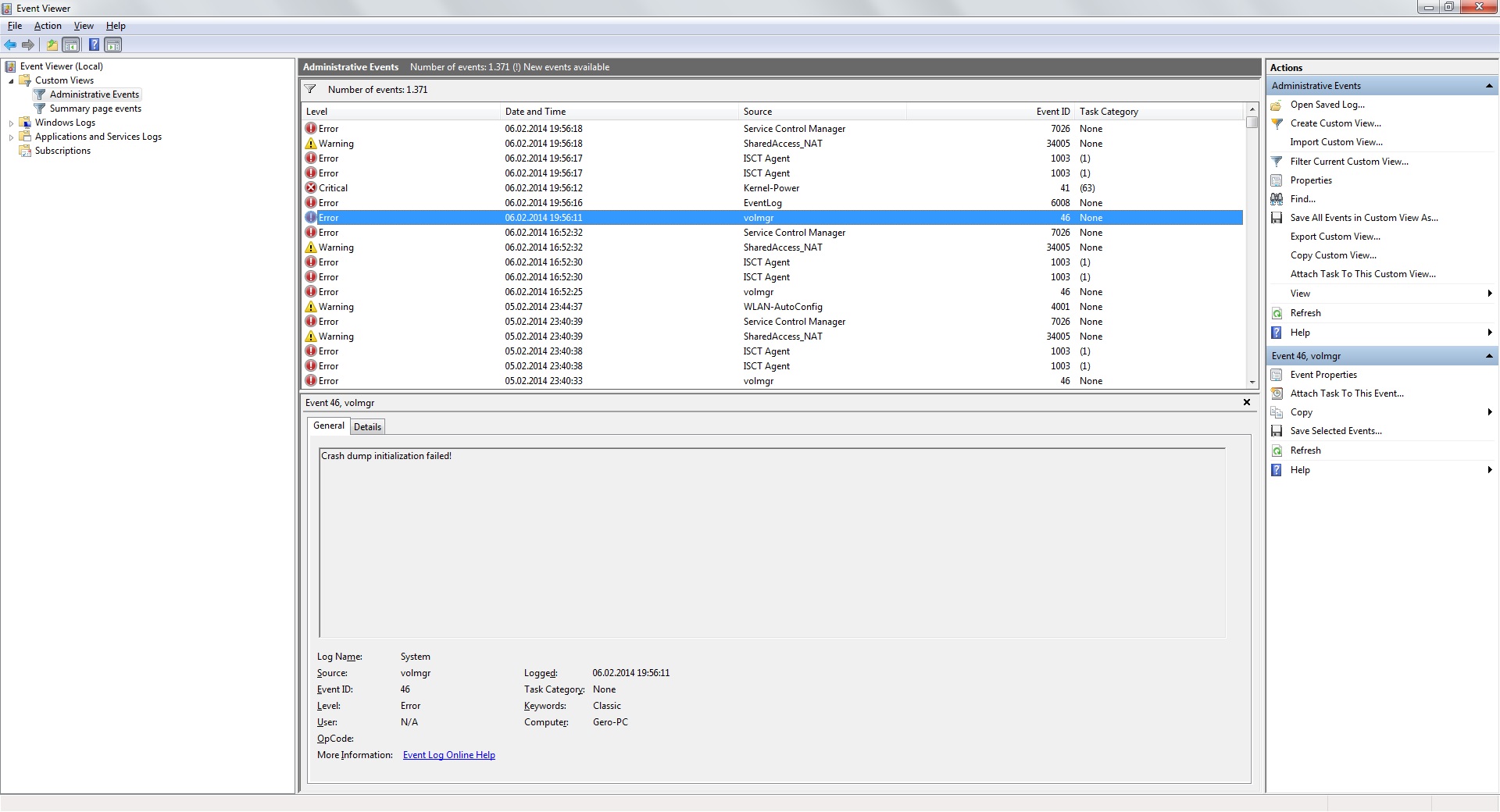
Task: Select the WLAN-AutoConfig warning row
Action: pyautogui.click(x=773, y=307)
